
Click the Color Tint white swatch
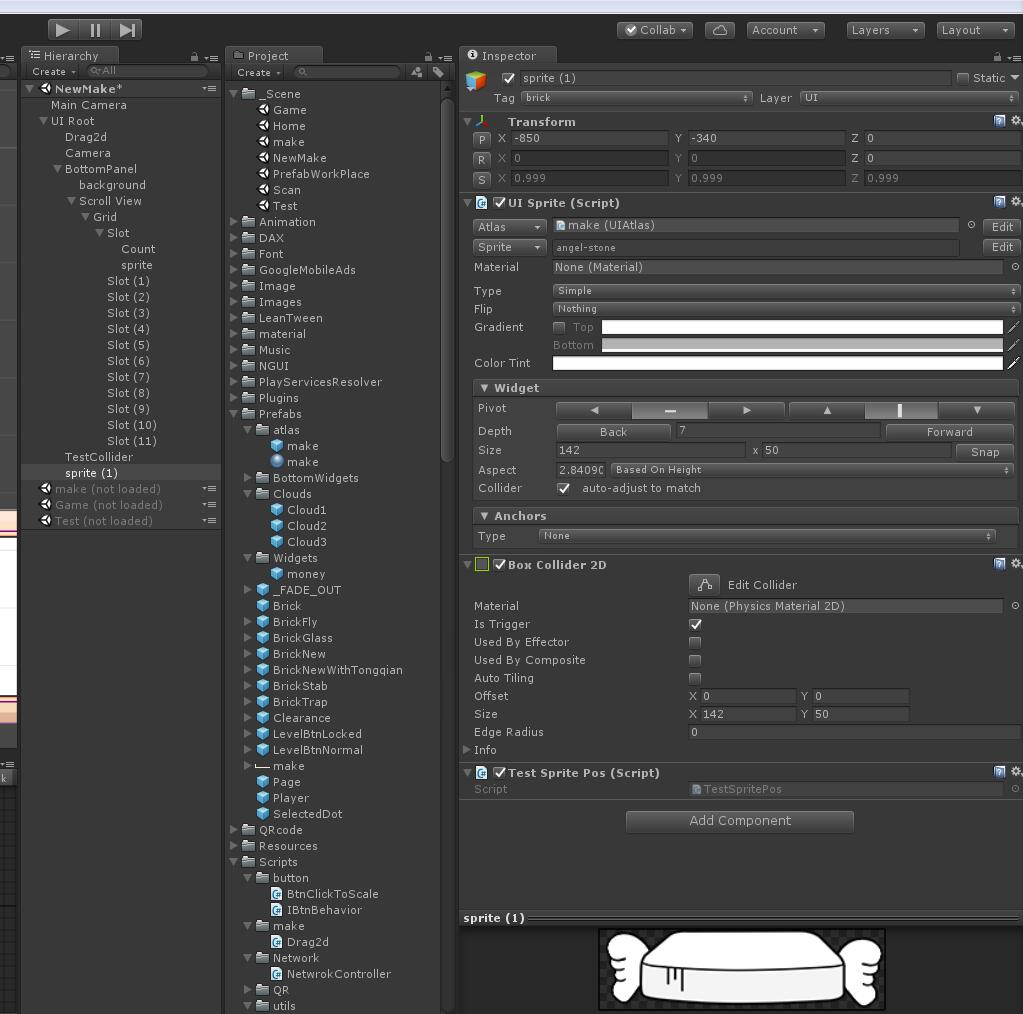click(778, 363)
